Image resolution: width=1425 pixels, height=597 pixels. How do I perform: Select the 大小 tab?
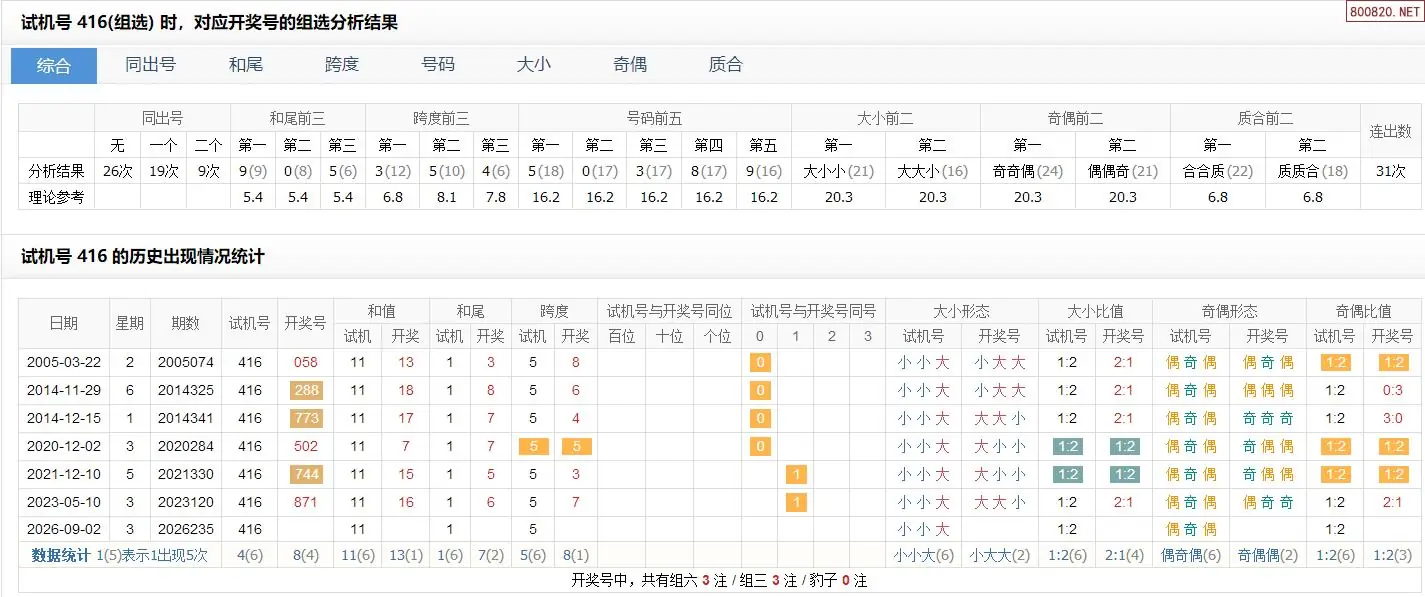tap(534, 65)
